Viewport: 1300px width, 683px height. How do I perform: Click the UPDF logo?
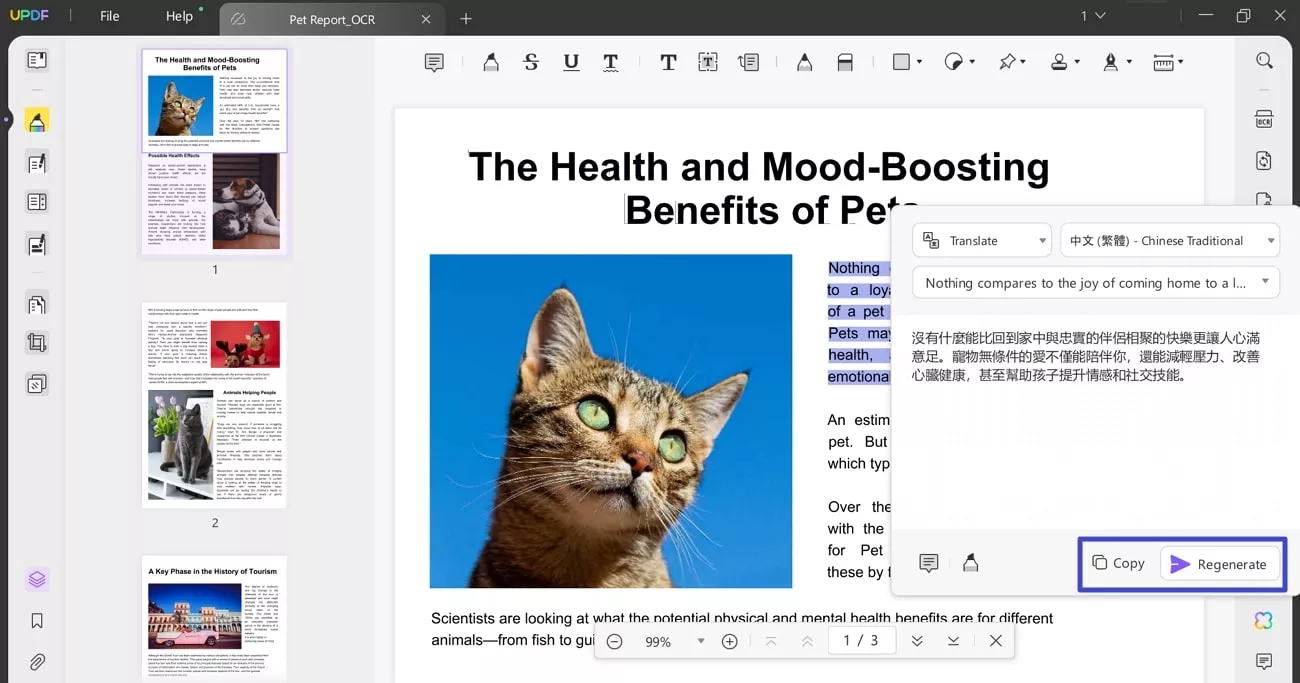tap(28, 16)
